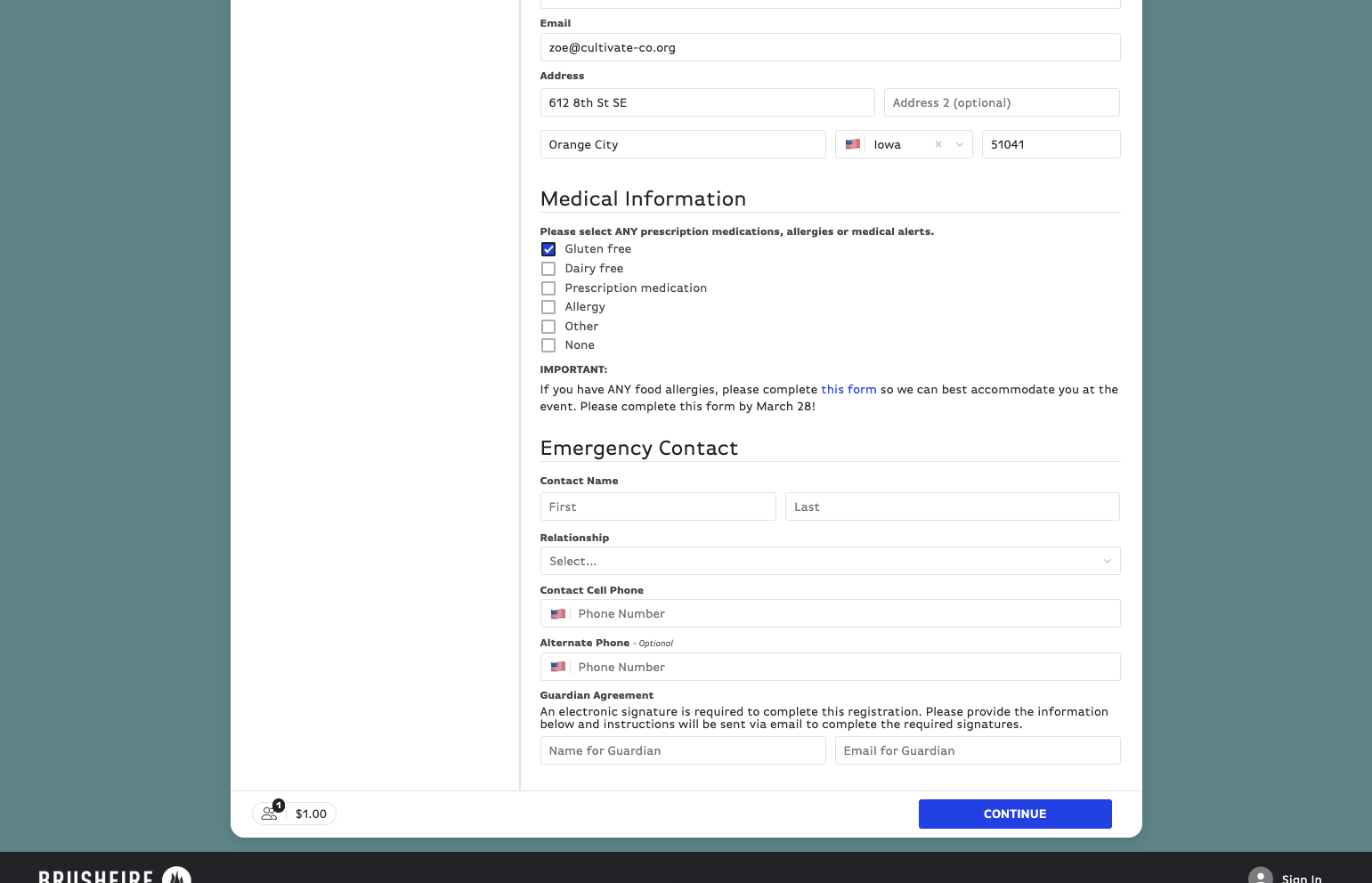The width and height of the screenshot is (1372, 883).
Task: Open the Relationship select dropdown
Action: 830,561
